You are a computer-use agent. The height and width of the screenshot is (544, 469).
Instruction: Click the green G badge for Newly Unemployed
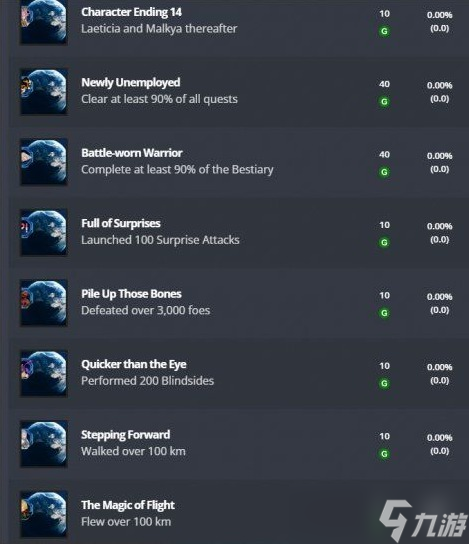pos(384,101)
